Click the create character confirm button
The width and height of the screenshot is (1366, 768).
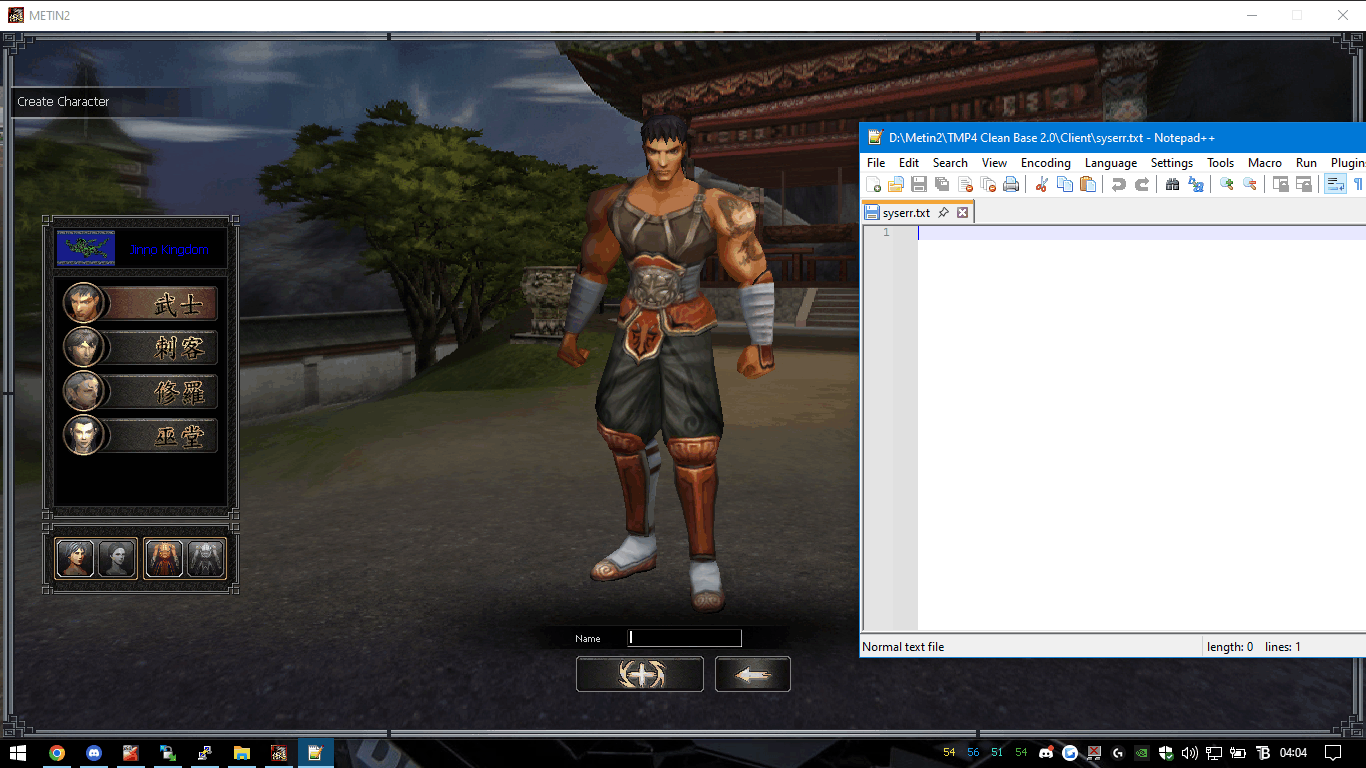pos(639,675)
